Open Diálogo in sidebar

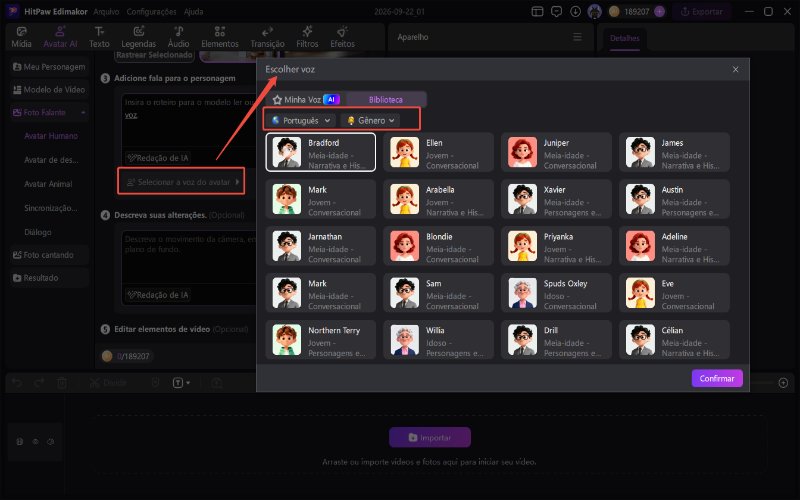point(38,232)
